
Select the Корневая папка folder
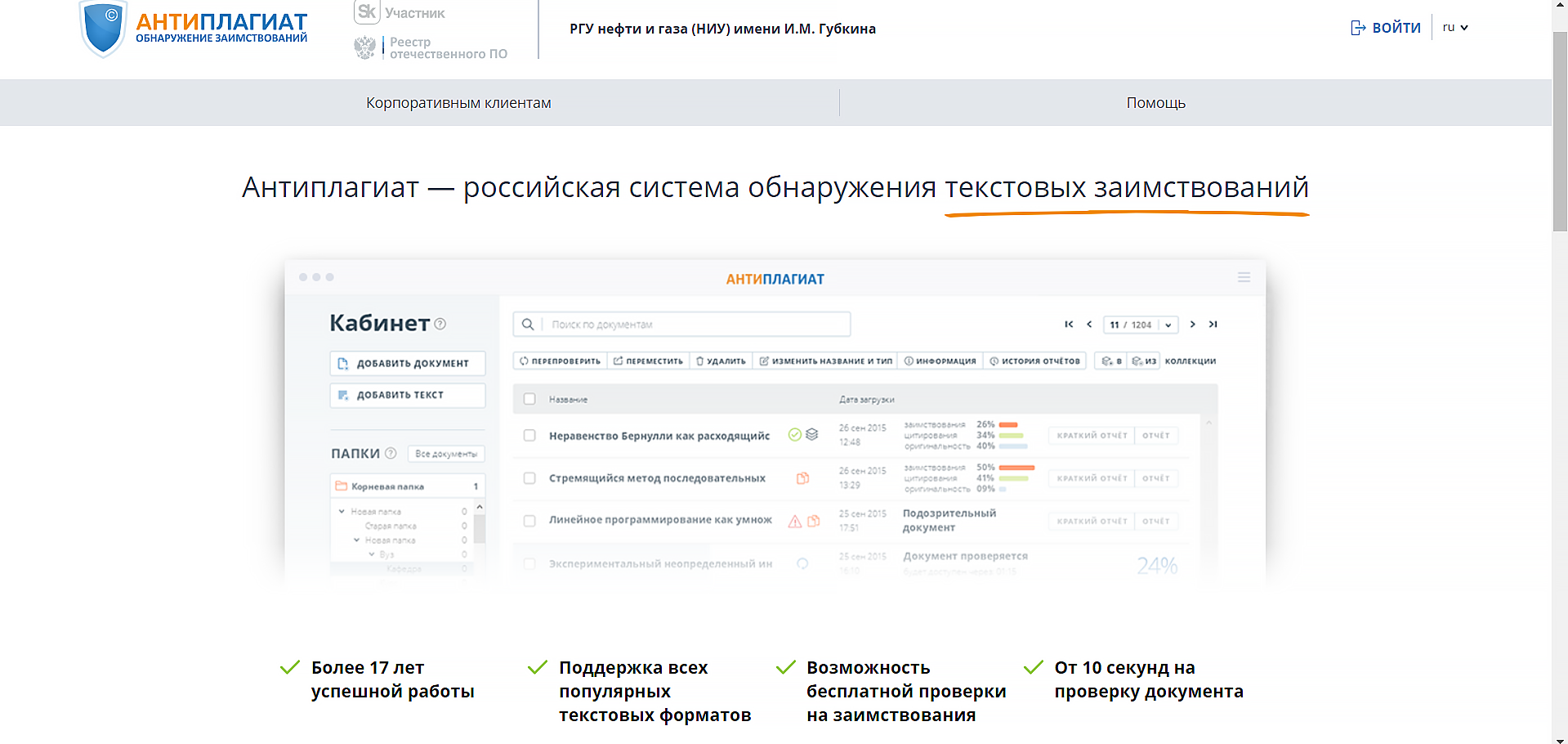pyautogui.click(x=408, y=486)
